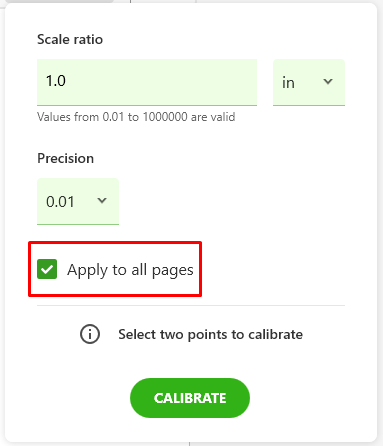
Task: Click empty space right of Precision dropdown
Action: tap(230, 201)
